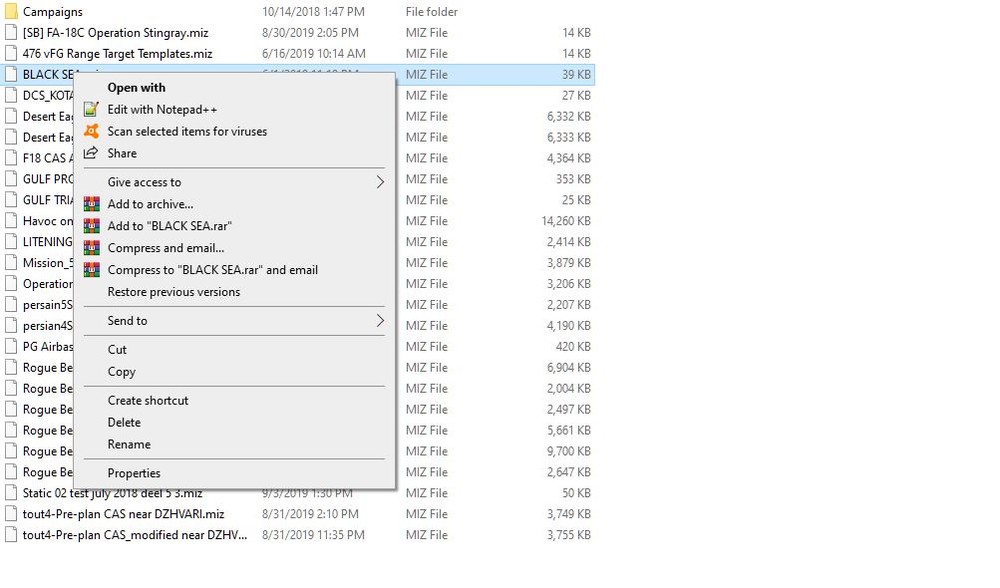Choose Open with from context menu
Viewport: 1000px width, 588px height.
click(136, 88)
